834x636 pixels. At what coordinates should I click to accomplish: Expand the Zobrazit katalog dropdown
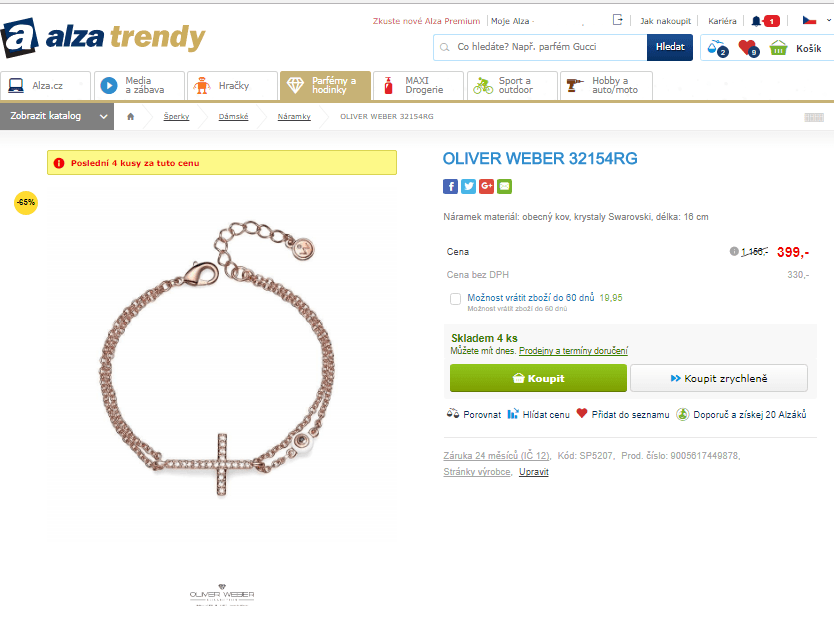click(x=57, y=116)
